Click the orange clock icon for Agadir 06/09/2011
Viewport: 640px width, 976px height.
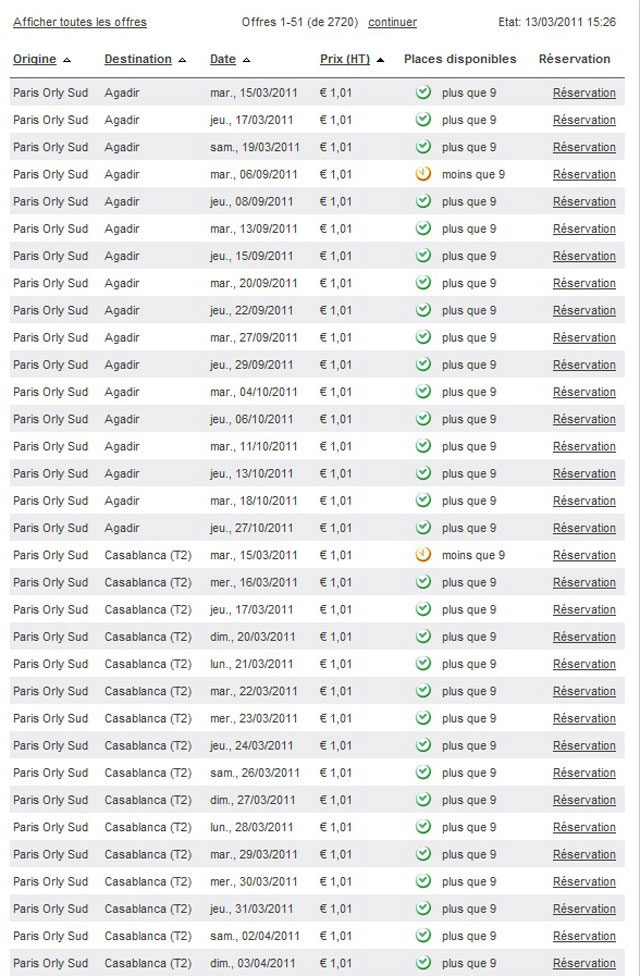coord(423,174)
